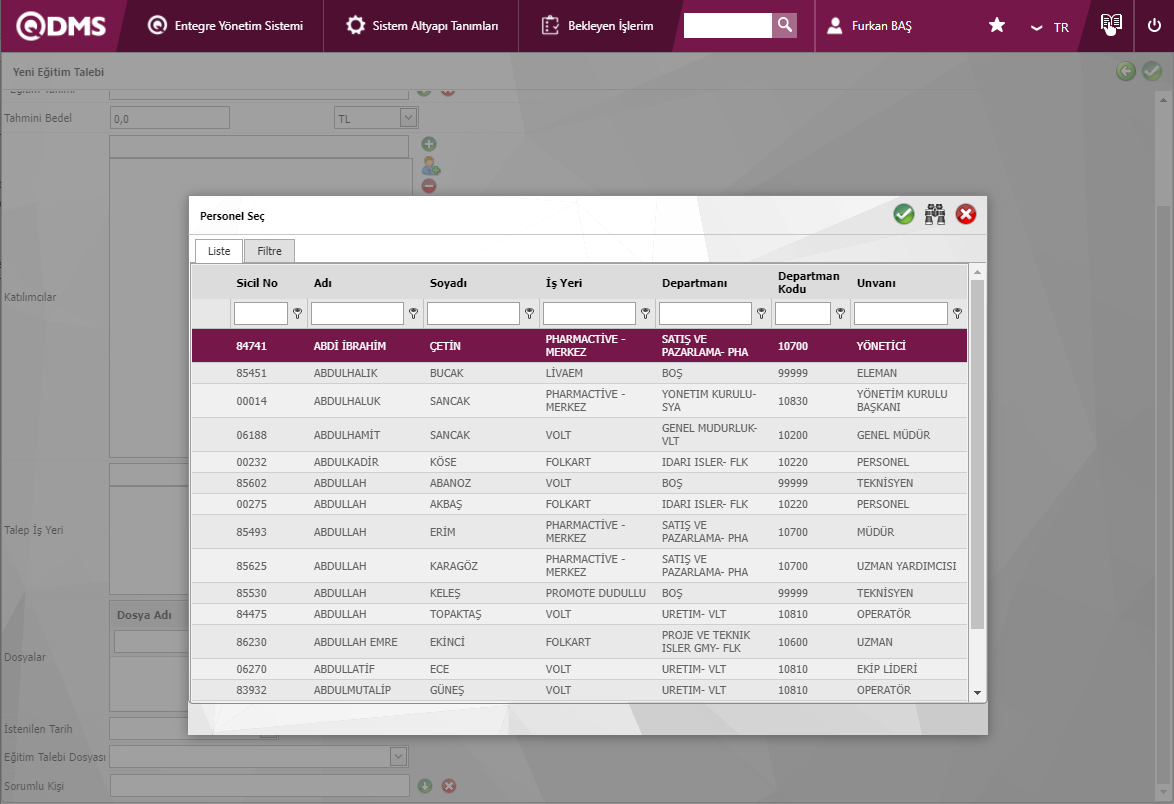Click filter icon next to Soyadı field
The width and height of the screenshot is (1174, 804).
[x=529, y=314]
